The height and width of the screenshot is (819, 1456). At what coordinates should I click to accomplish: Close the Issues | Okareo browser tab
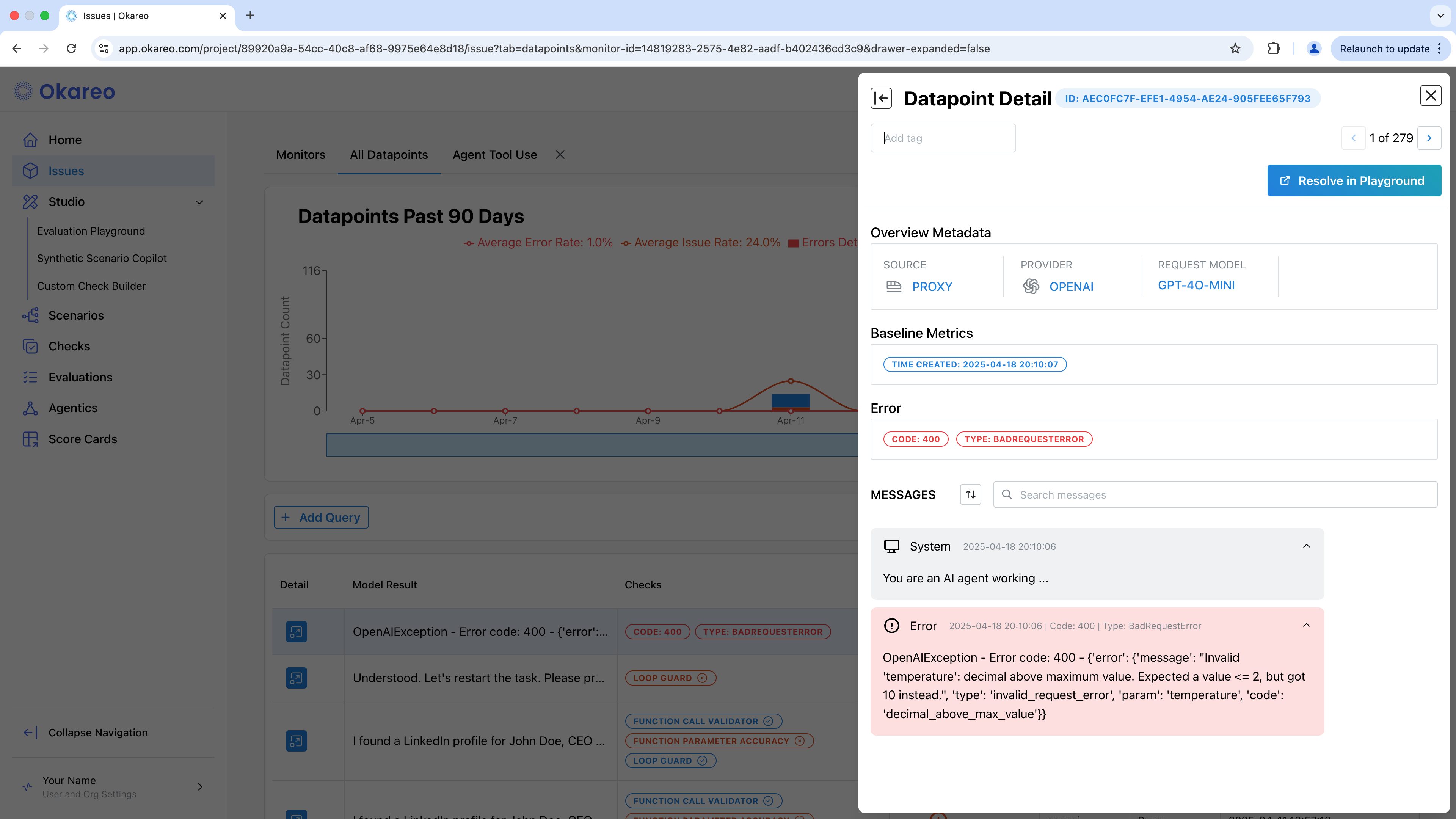(x=223, y=16)
